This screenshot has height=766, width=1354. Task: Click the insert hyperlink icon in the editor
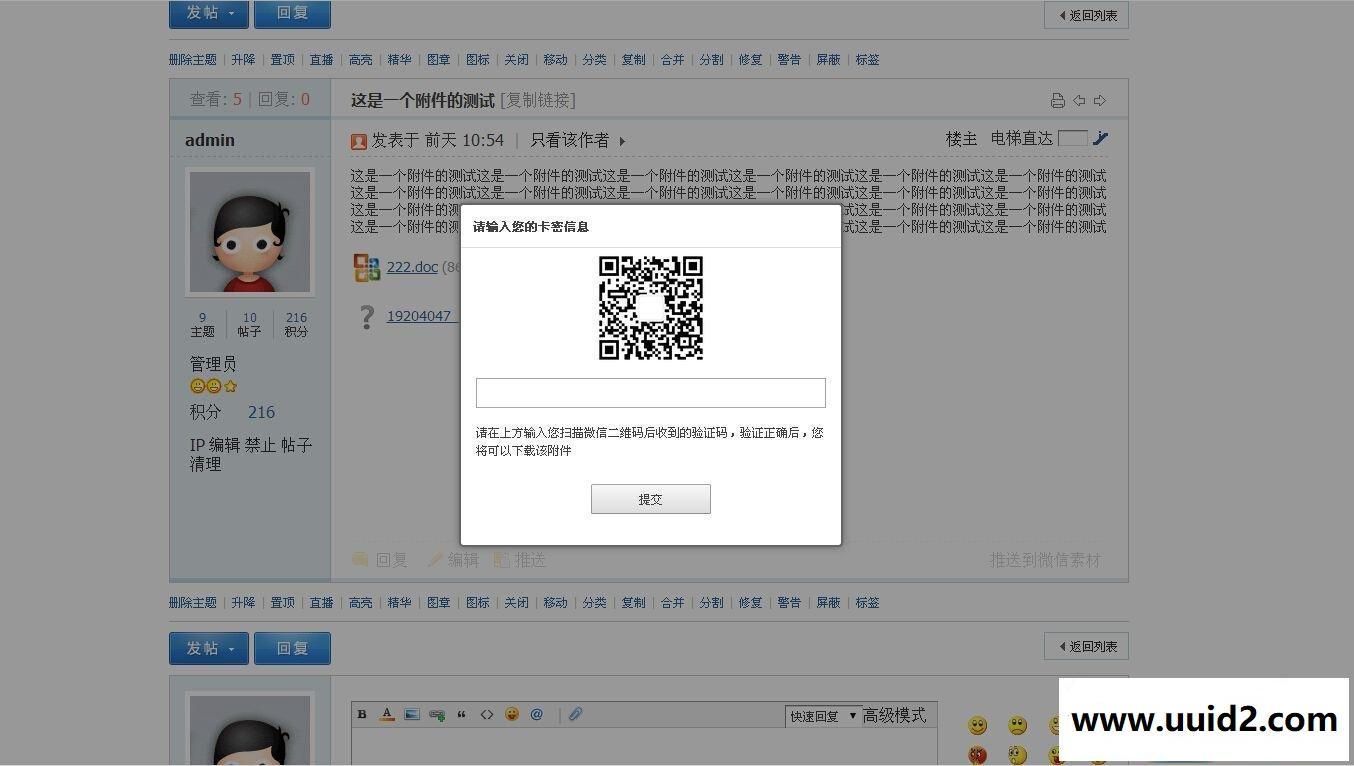[436, 714]
